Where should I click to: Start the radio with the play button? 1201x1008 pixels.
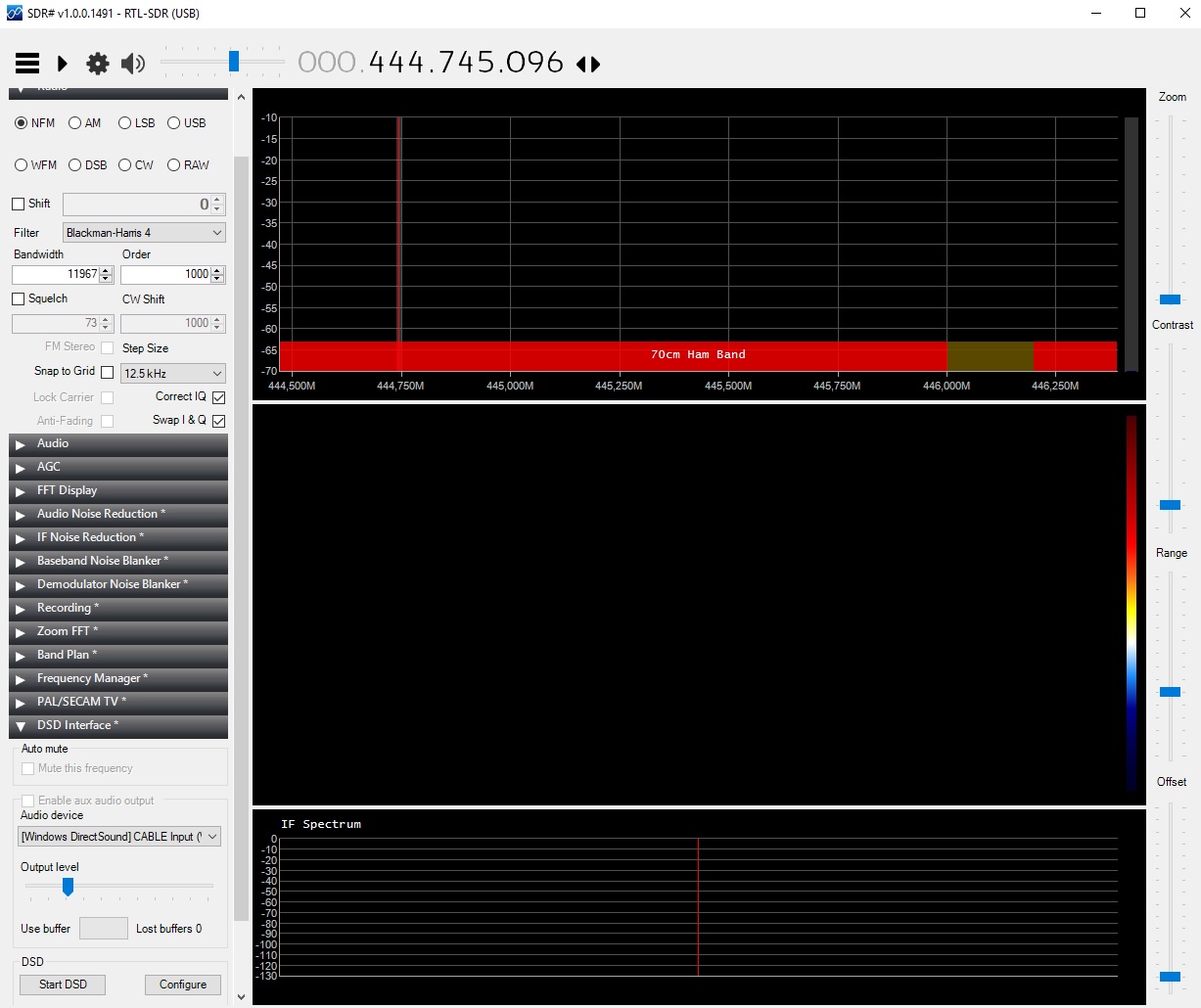click(63, 64)
